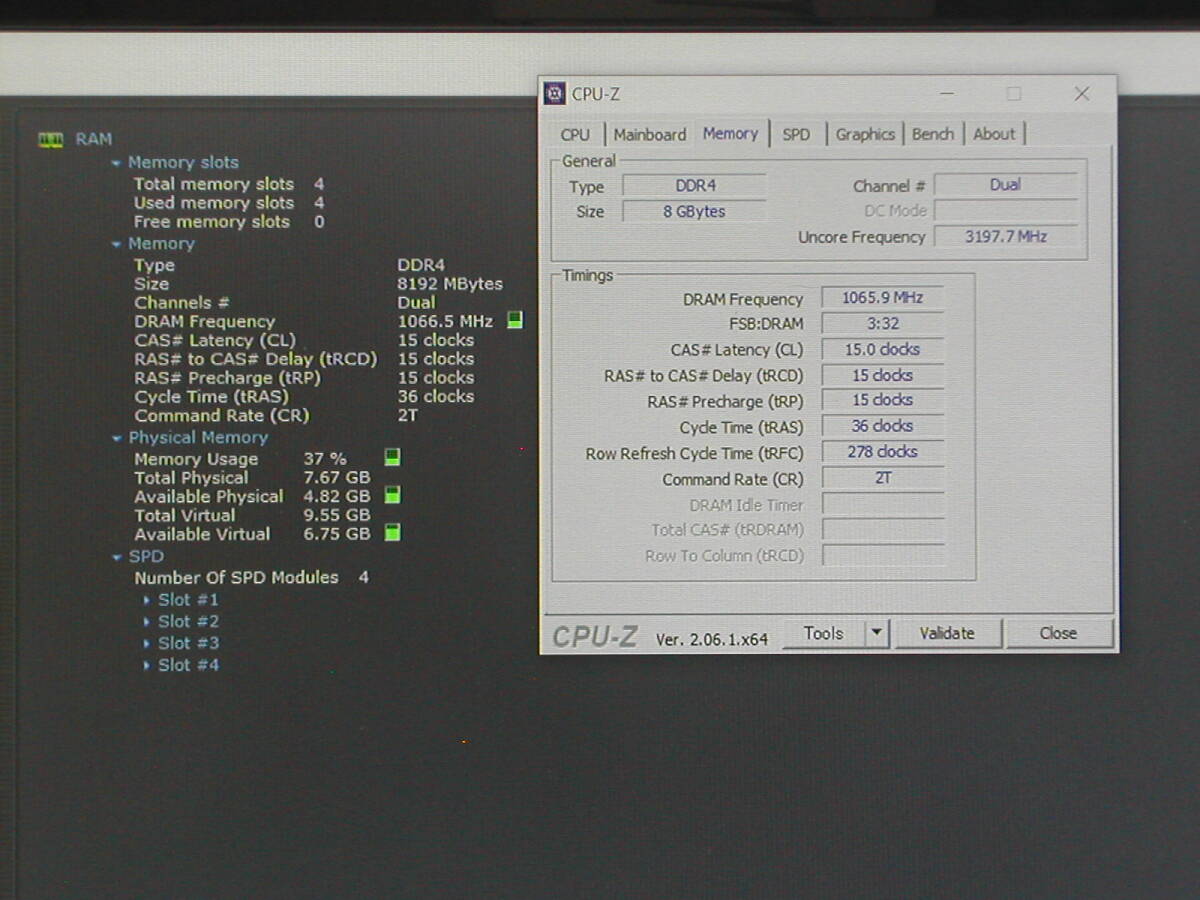Collapse the SPD section in Speccy

pyautogui.click(x=117, y=557)
